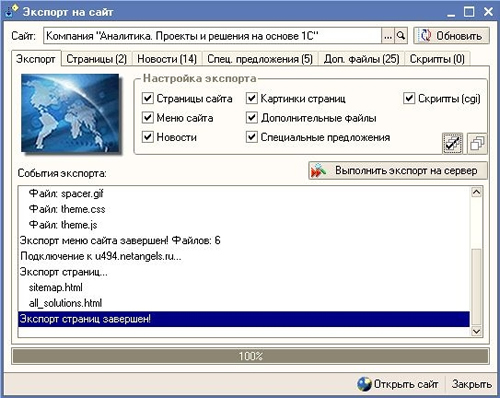Screen dimensions: 500x398
Task: Minimize the Экспорт на сайт window
Action: (x=451, y=13)
